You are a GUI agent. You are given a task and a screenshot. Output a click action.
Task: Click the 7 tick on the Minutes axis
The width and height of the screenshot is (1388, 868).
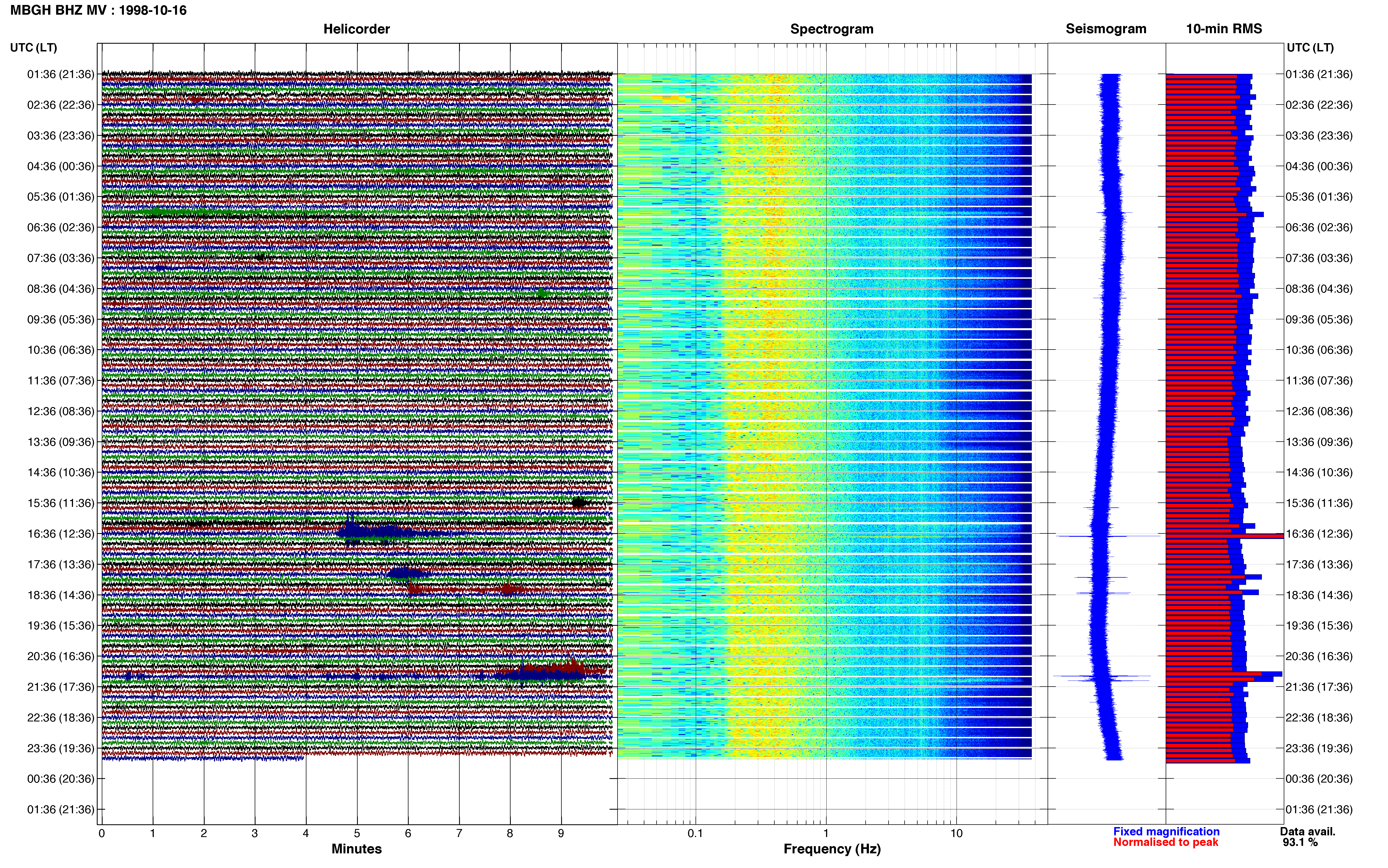[x=459, y=833]
